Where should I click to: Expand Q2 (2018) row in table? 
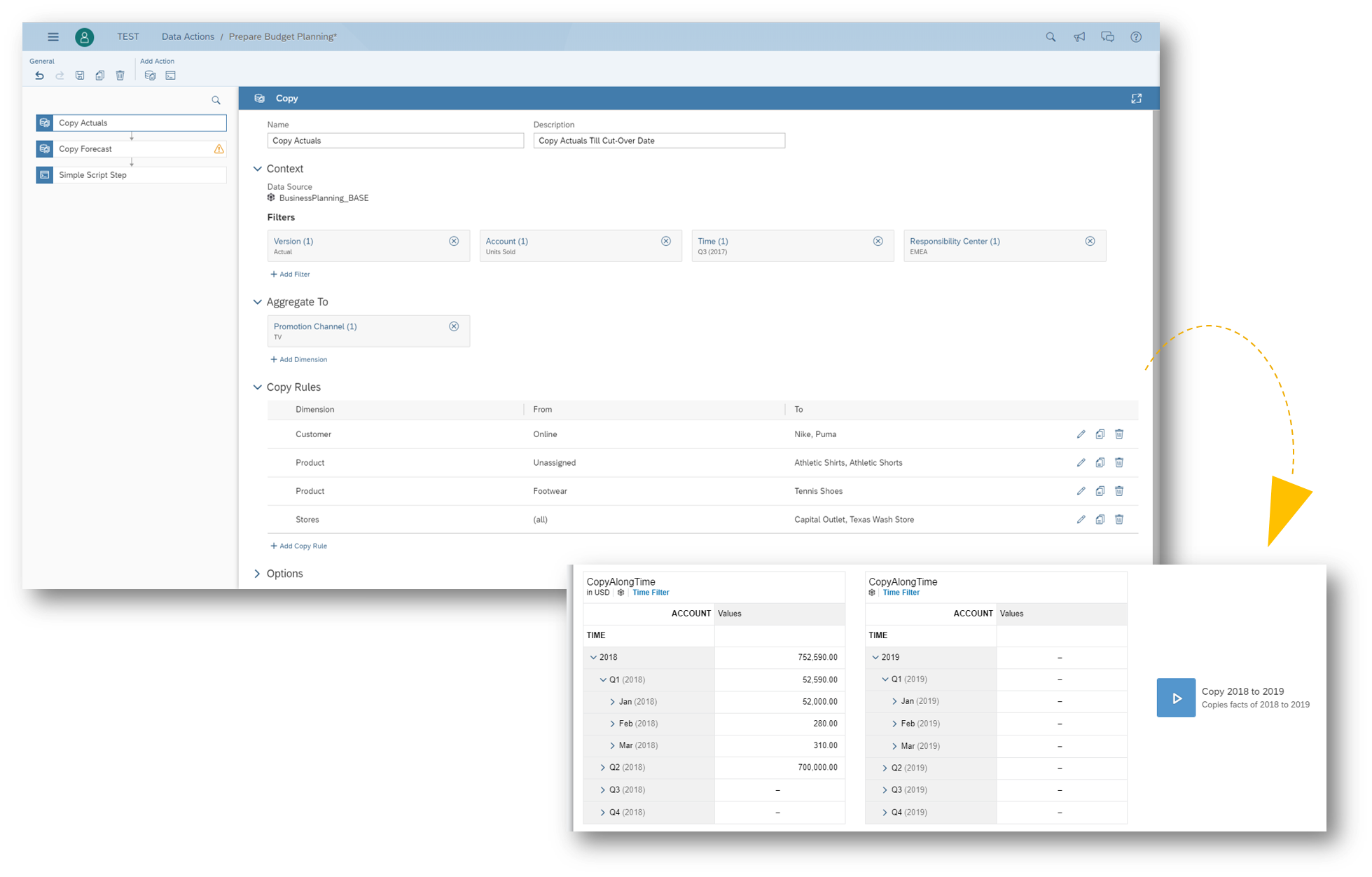(602, 768)
